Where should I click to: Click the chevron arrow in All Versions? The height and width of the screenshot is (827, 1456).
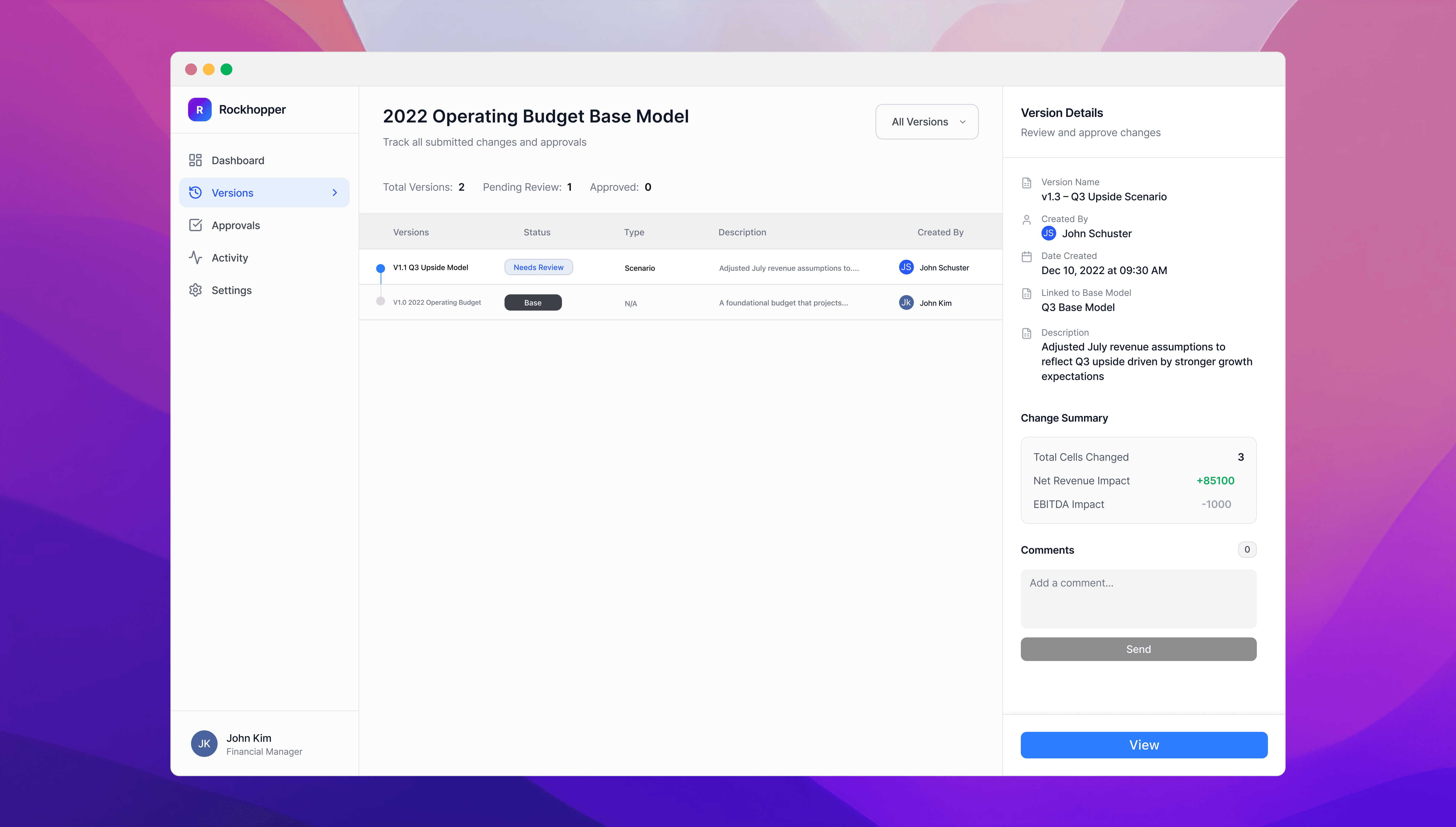click(963, 121)
